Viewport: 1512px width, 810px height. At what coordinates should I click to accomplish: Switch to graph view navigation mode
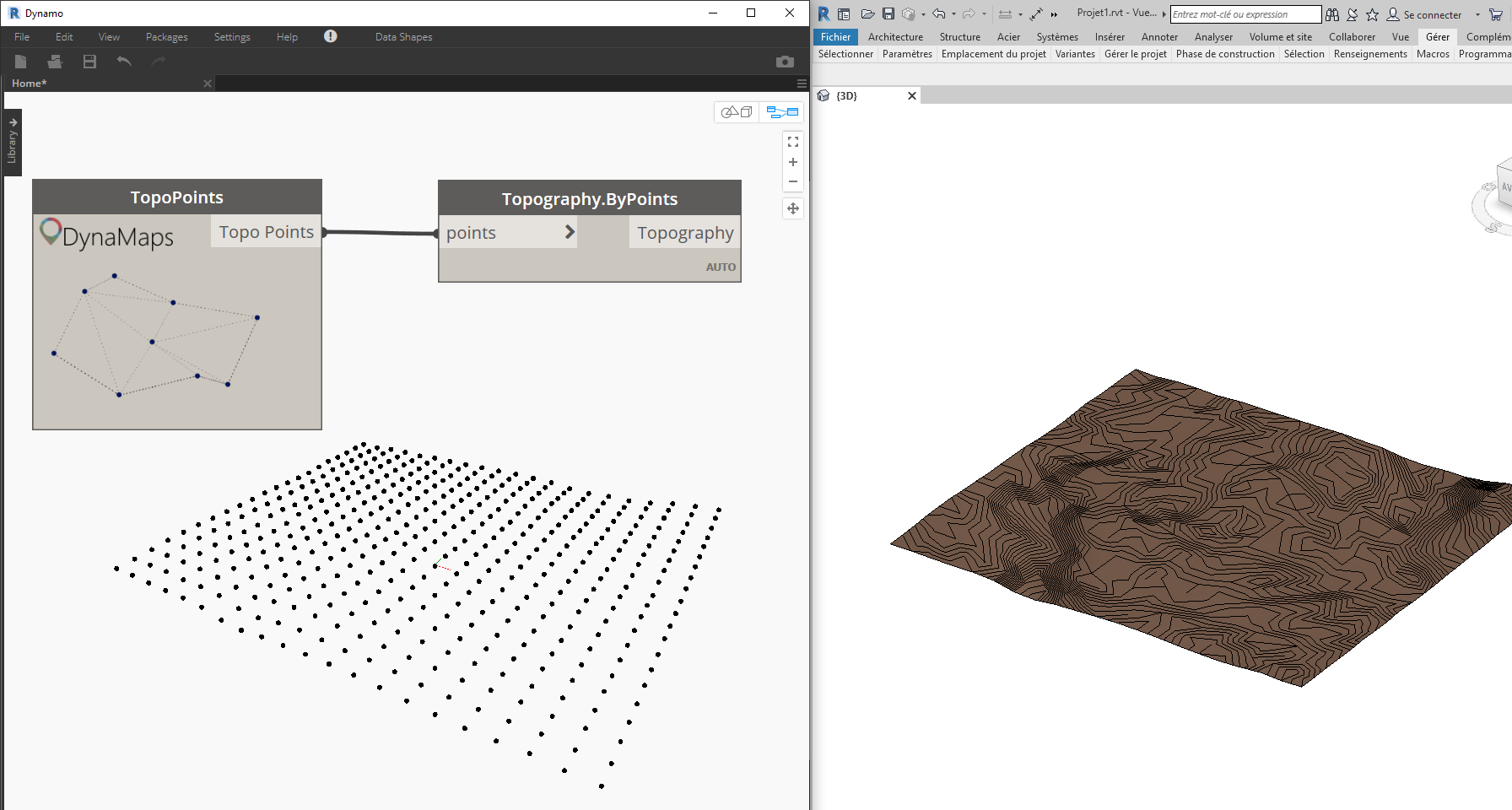coord(782,112)
